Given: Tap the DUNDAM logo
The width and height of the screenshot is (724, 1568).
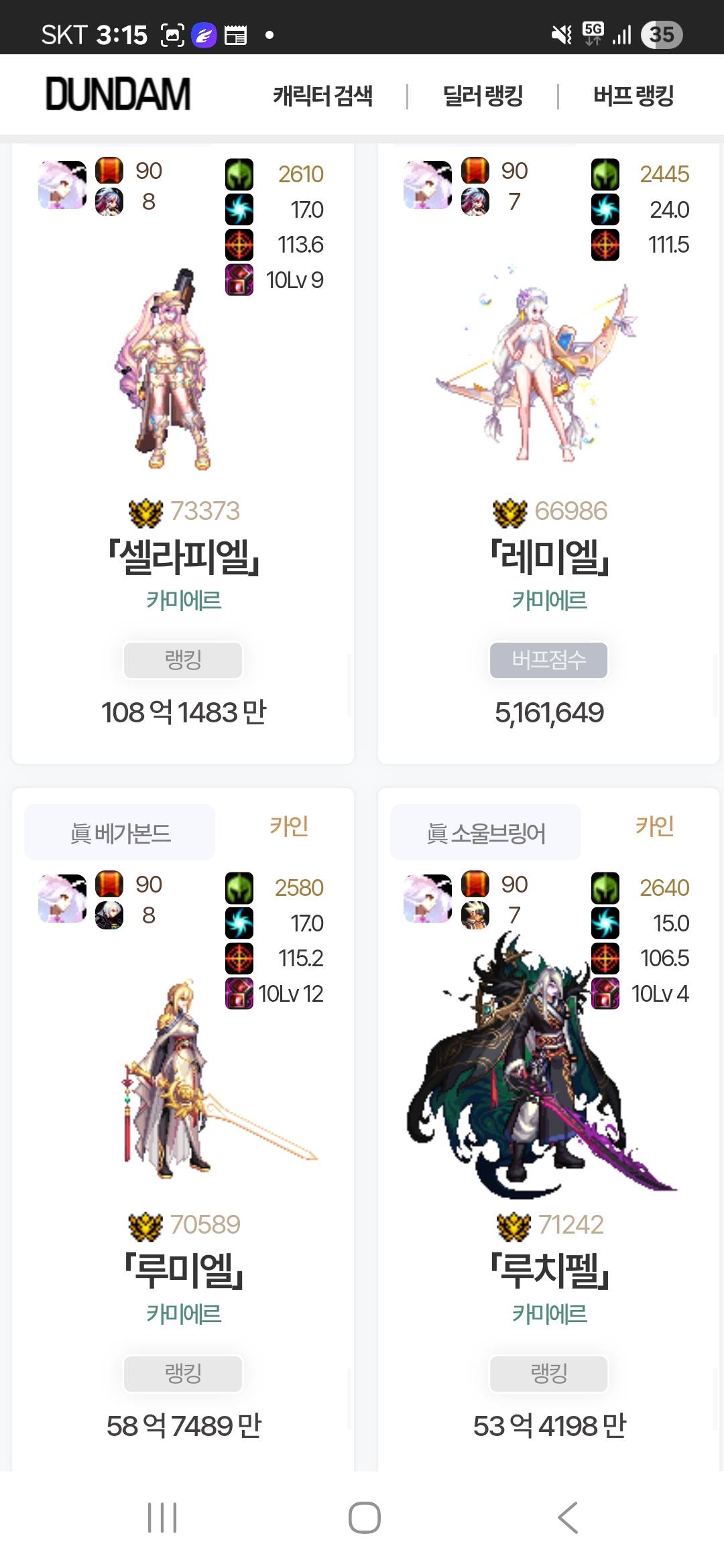Looking at the screenshot, I should 118,94.
